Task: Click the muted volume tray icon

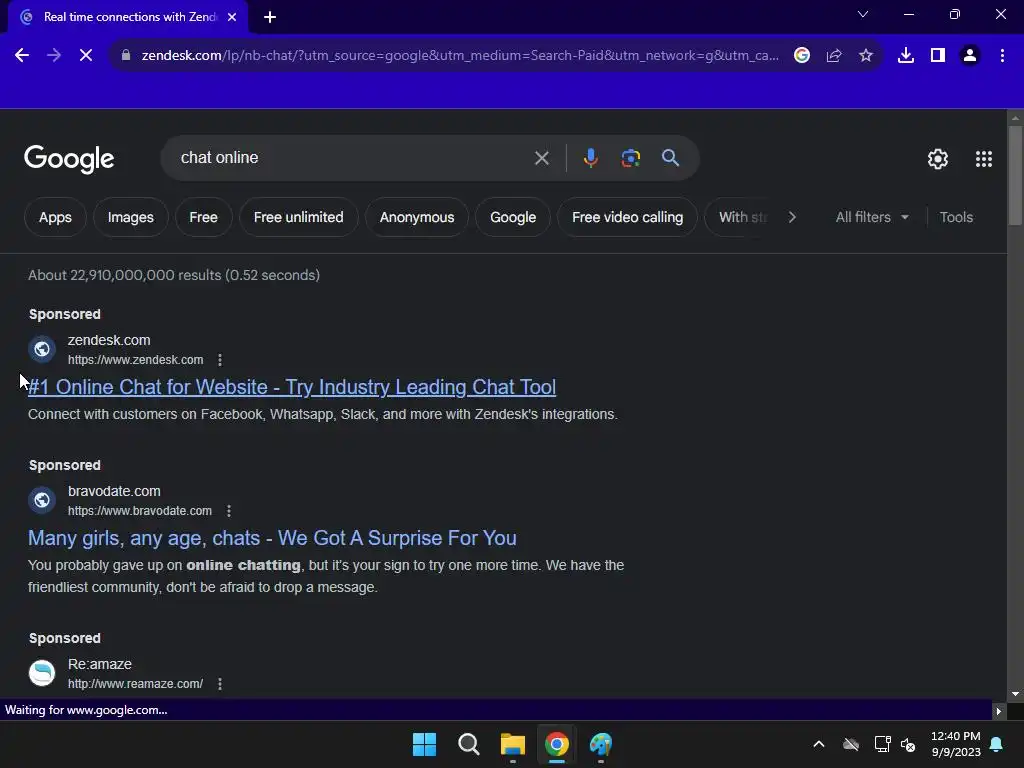Action: (x=908, y=744)
